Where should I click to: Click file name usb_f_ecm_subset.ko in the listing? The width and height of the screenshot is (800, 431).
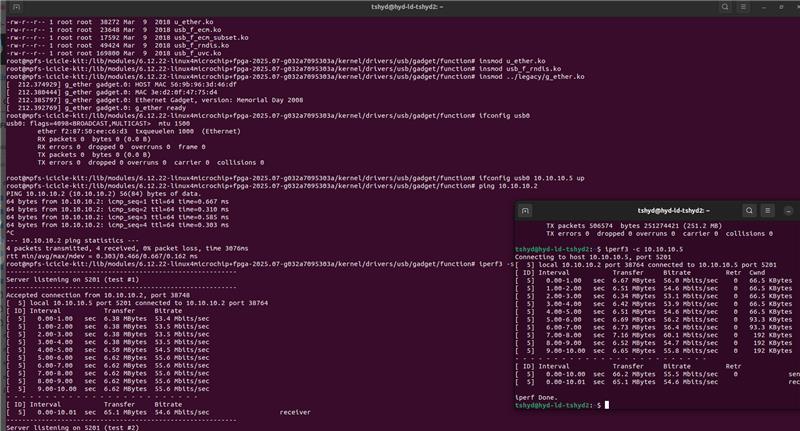(211, 38)
